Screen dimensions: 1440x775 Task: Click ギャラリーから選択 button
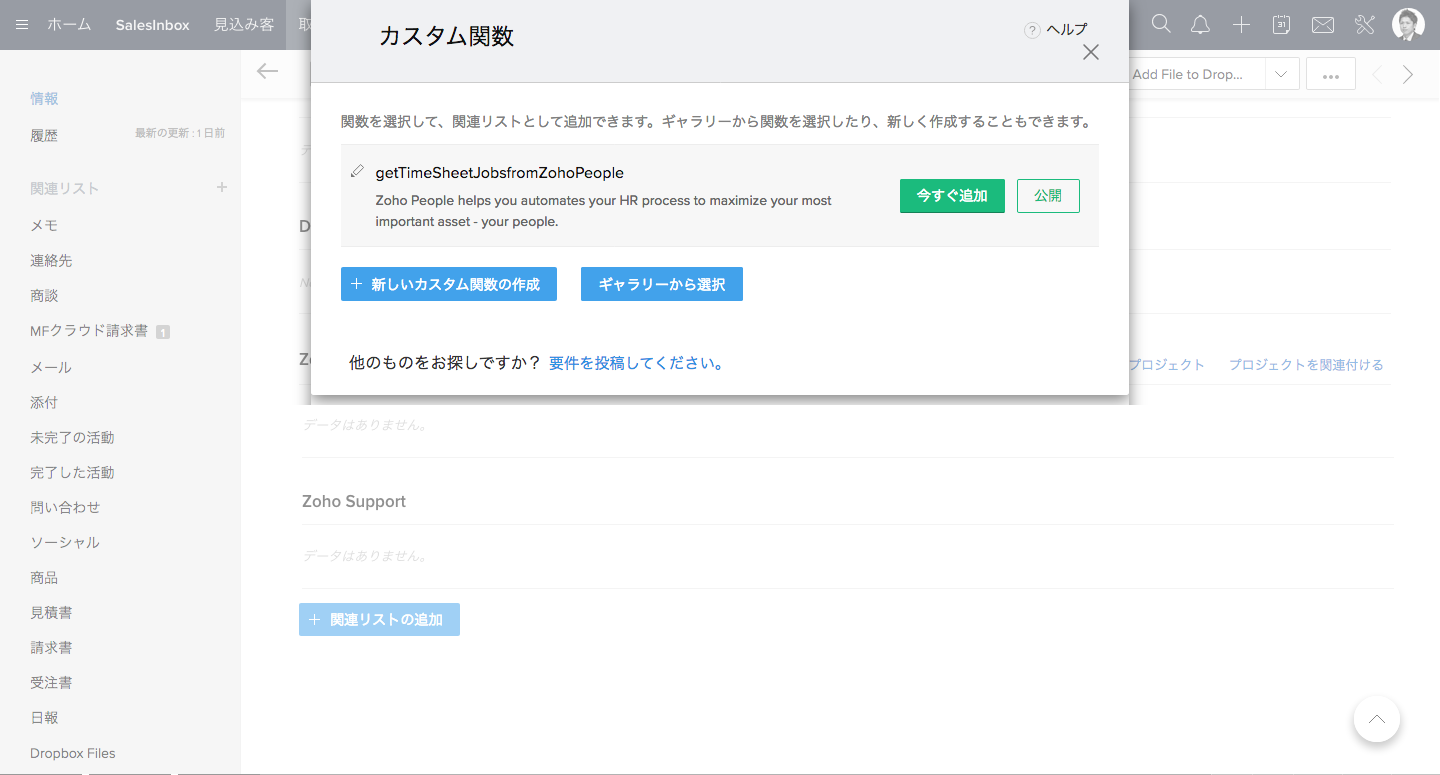click(x=661, y=284)
